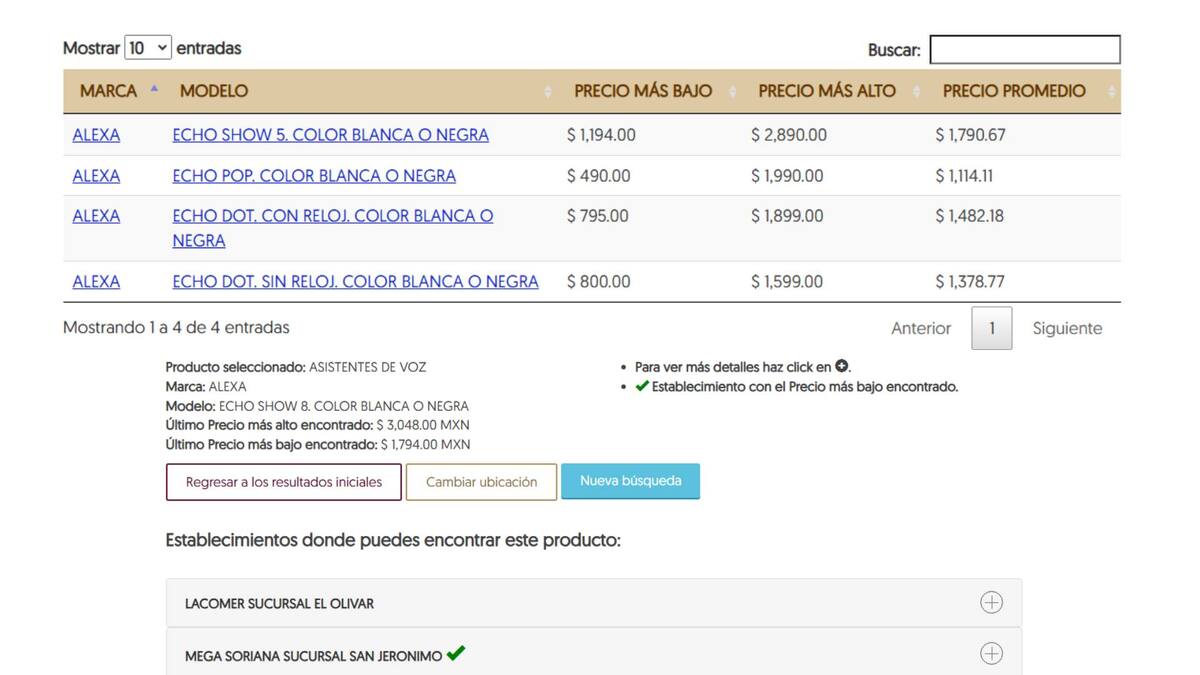The image size is (1200, 675).
Task: Click ALEXA brand link in first row
Action: [96, 135]
